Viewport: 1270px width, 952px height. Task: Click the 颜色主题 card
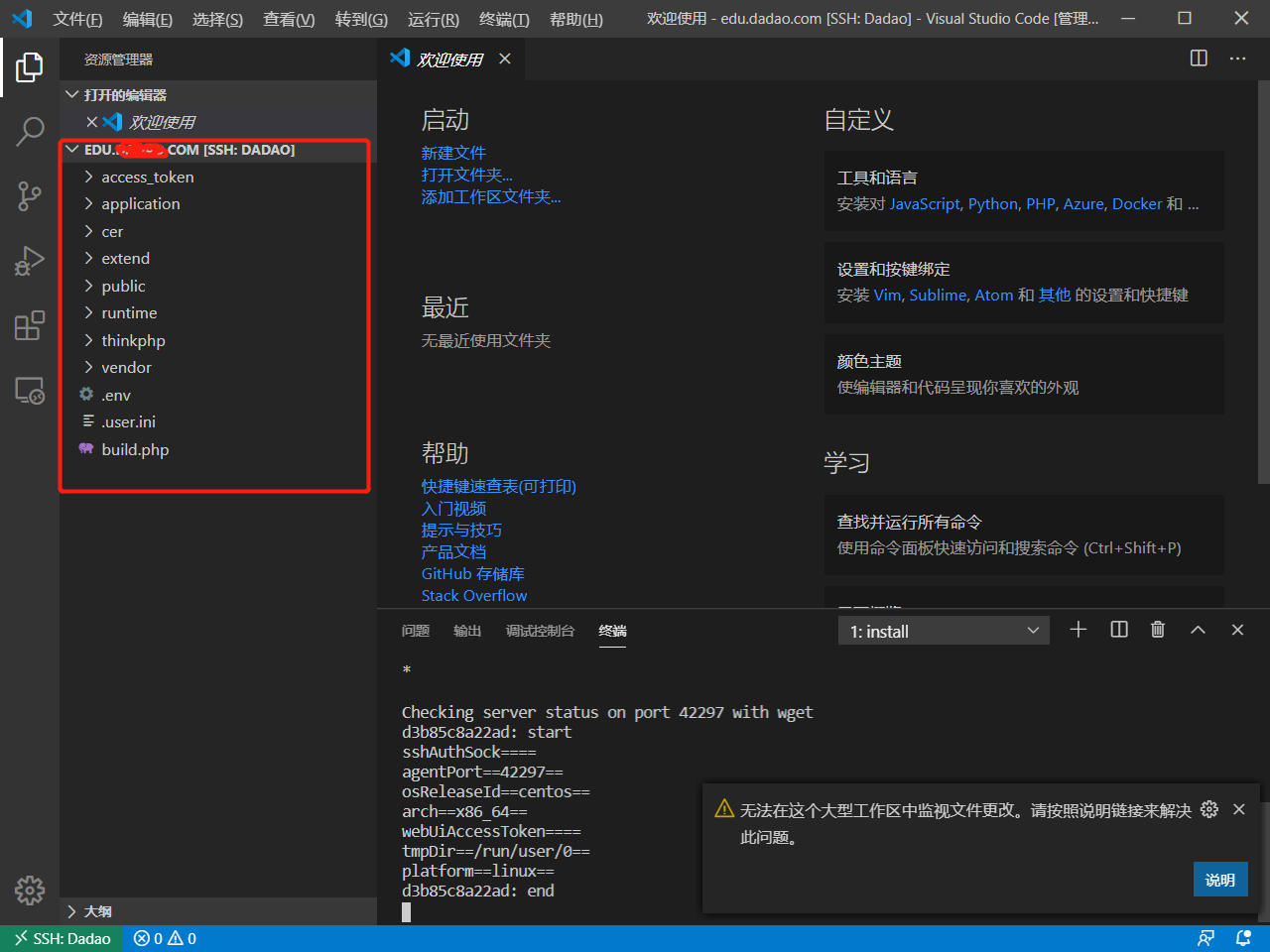coord(1024,374)
